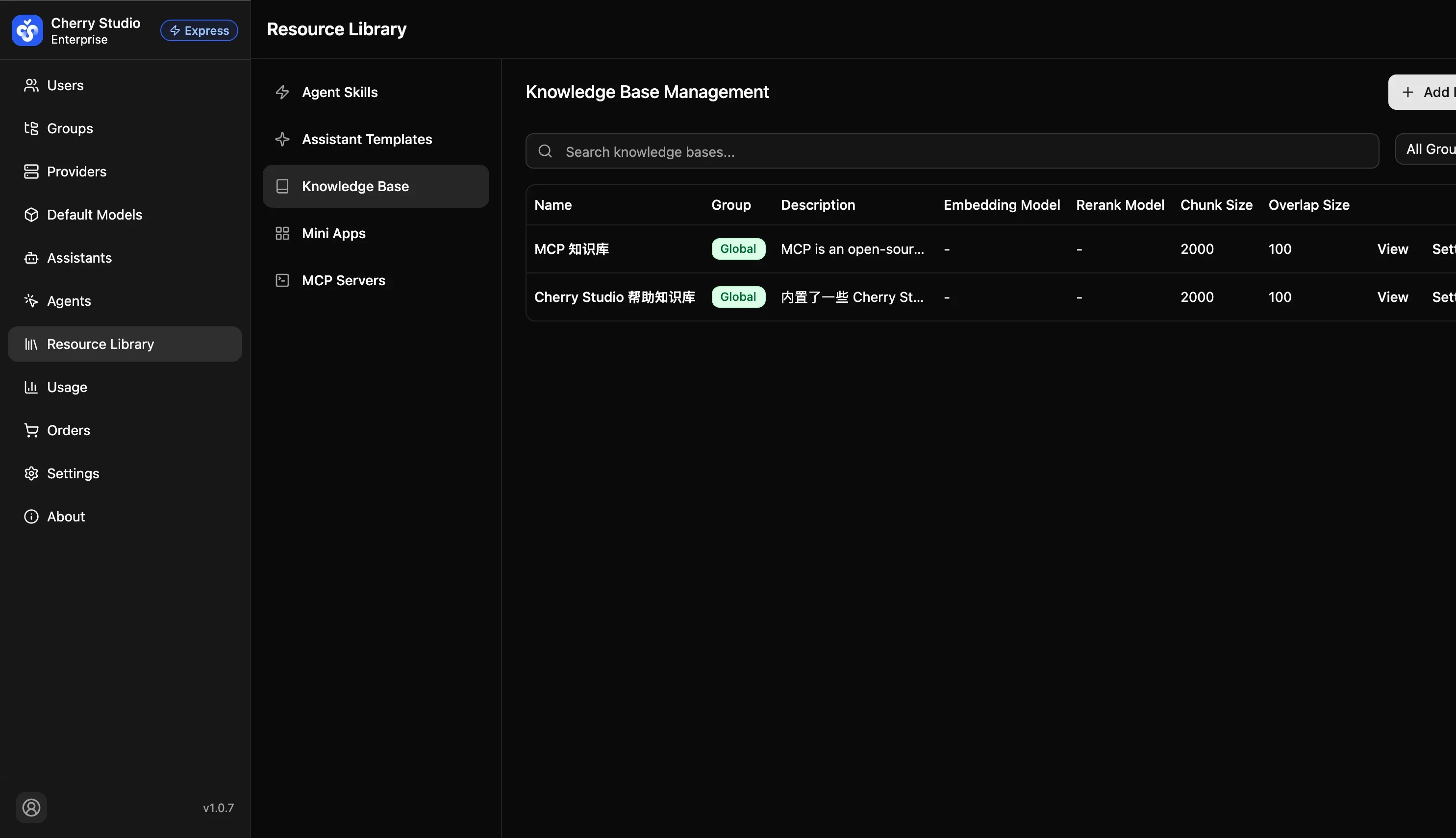Viewport: 1456px width, 838px height.
Task: Click the Users sidebar icon
Action: [31, 85]
